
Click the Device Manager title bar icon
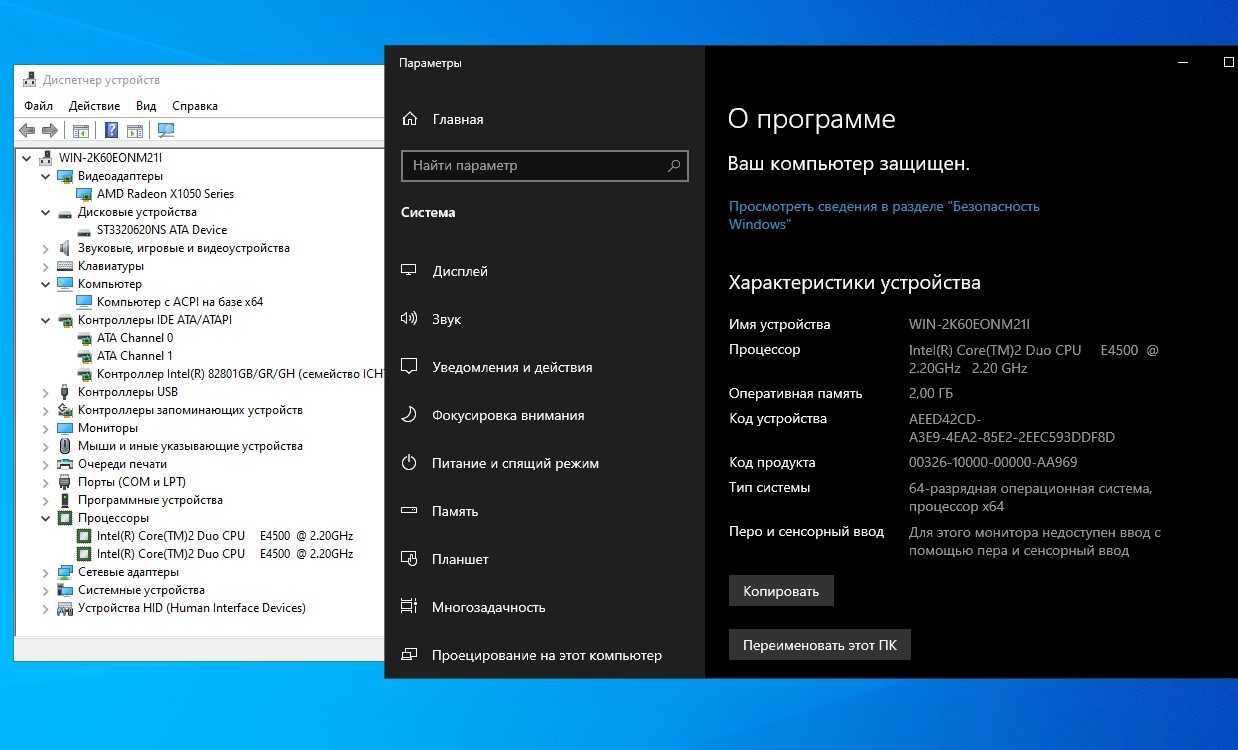click(x=30, y=80)
